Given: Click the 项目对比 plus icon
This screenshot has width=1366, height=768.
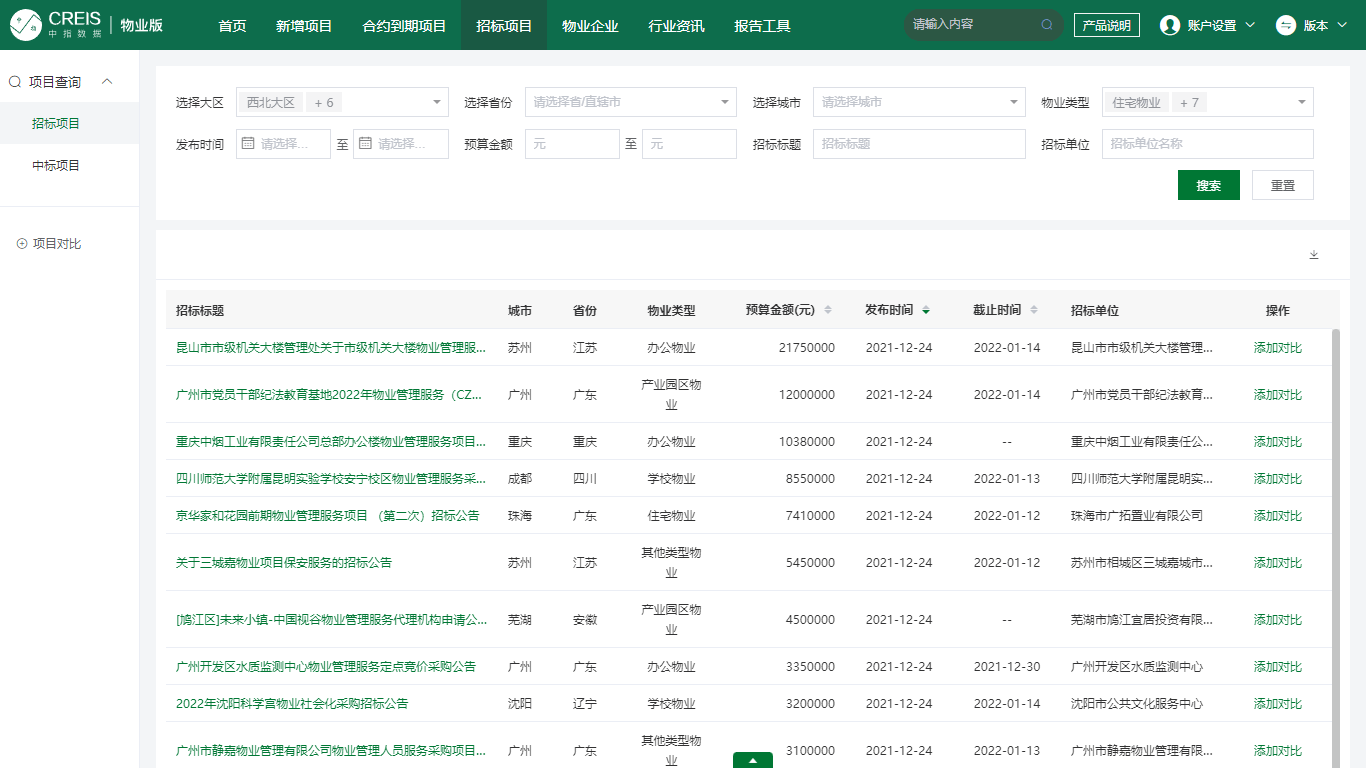Looking at the screenshot, I should coord(22,244).
